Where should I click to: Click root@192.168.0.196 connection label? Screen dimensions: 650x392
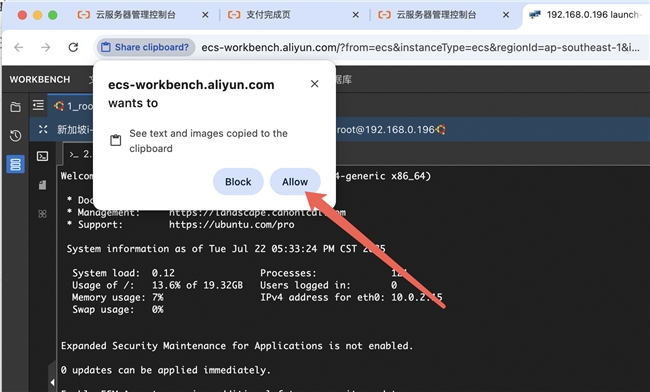[x=386, y=130]
